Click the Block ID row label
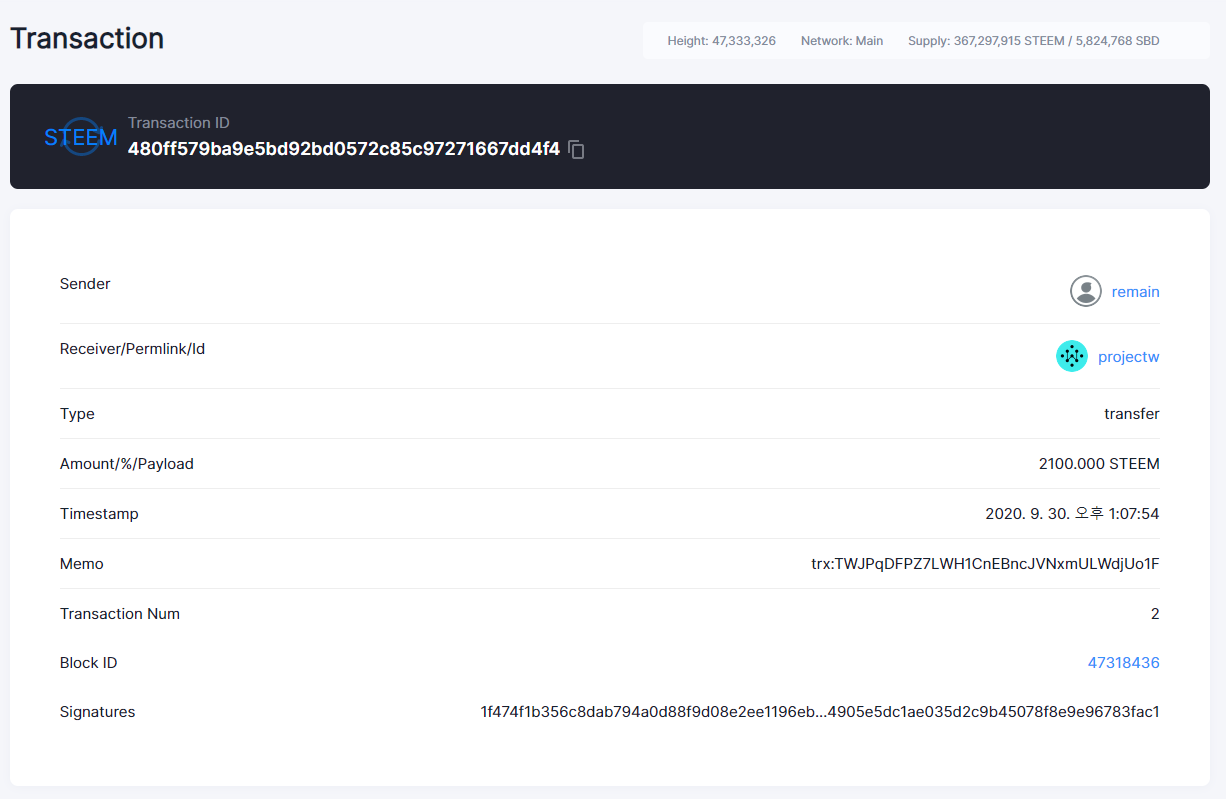 point(89,663)
